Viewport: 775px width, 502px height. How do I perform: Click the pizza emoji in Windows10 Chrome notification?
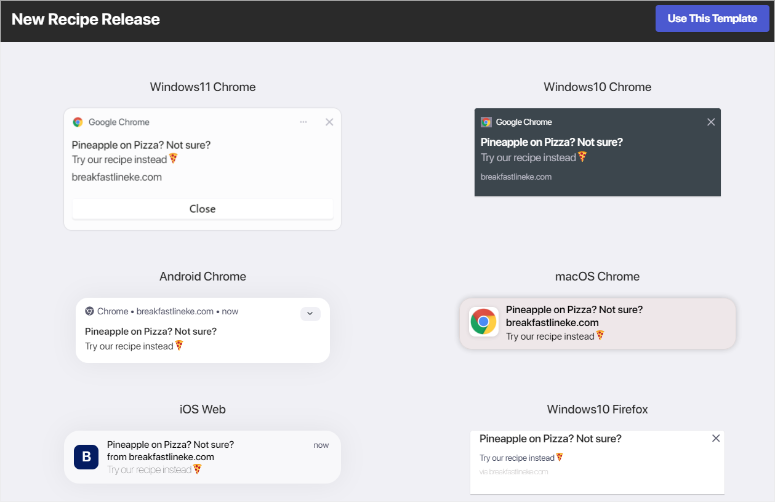(x=582, y=157)
